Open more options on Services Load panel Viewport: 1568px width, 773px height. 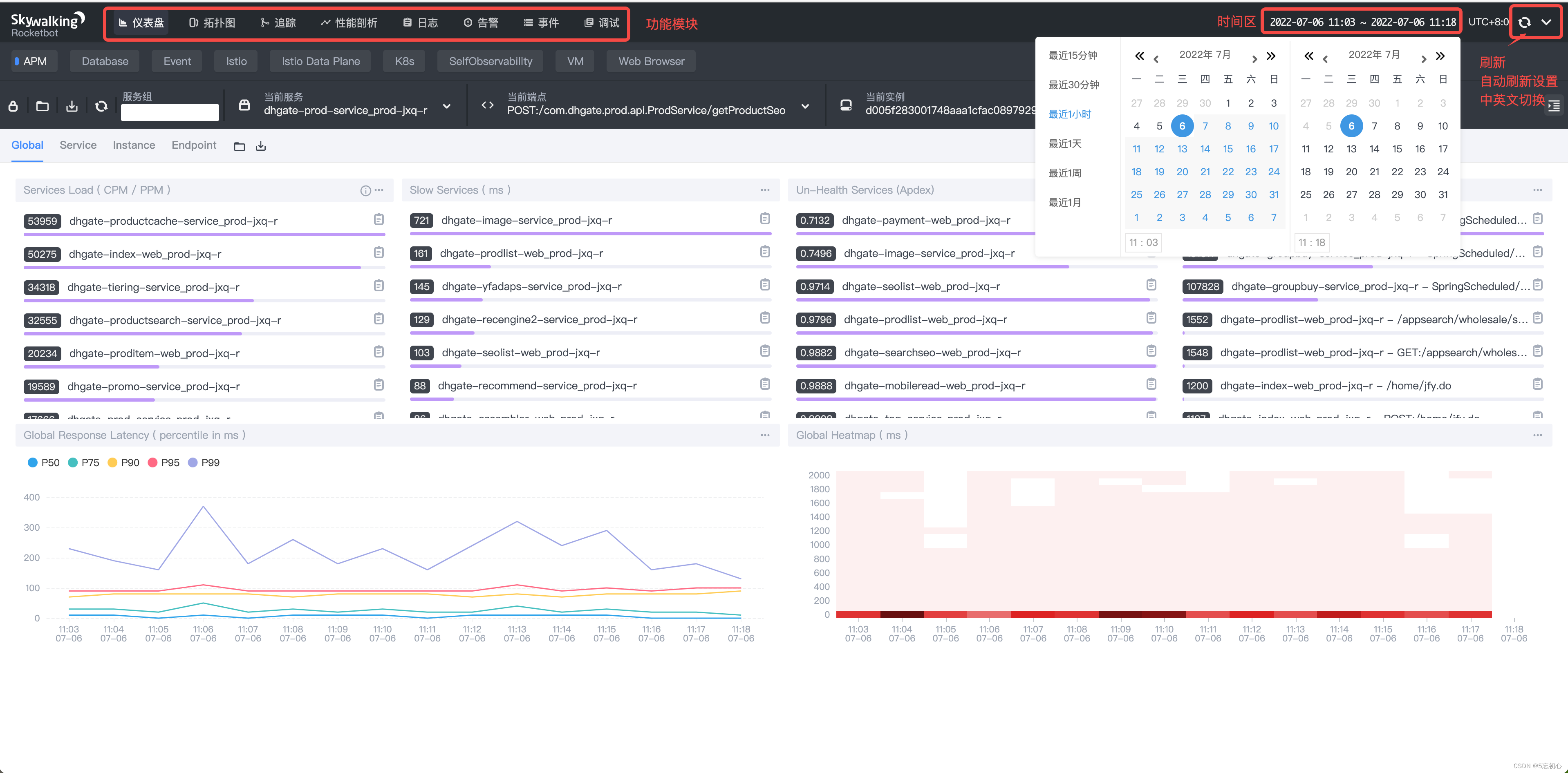379,190
